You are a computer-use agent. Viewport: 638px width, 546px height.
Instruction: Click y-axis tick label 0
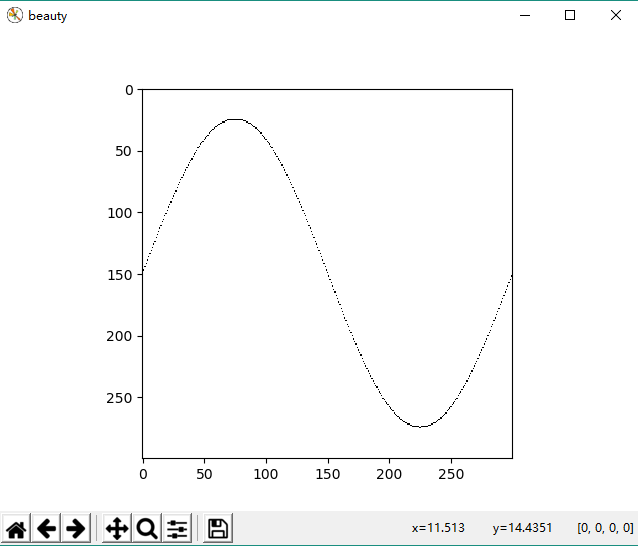click(x=129, y=90)
